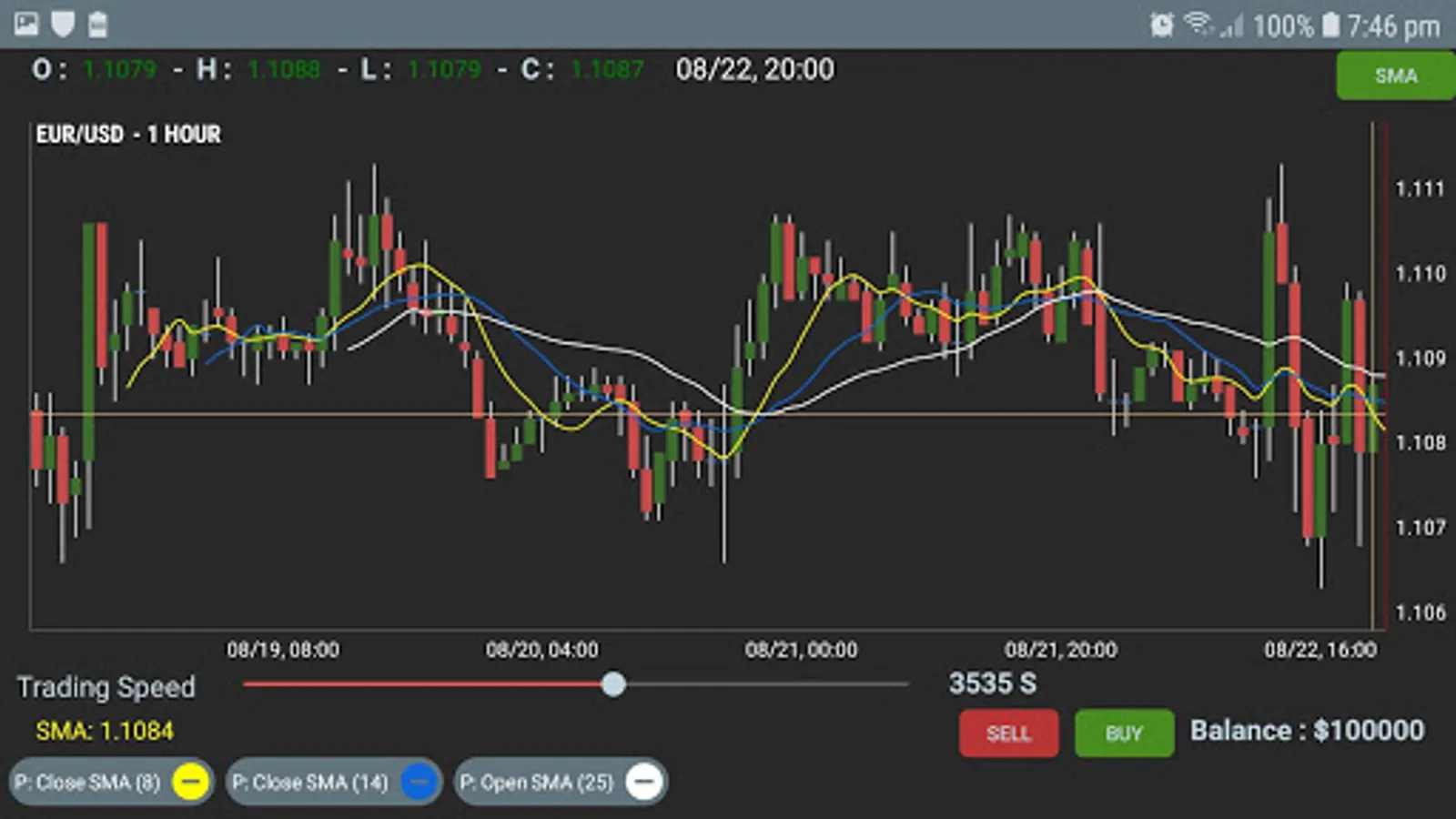Click the EUR/USD - 1 HOUR chart title
The image size is (1456, 819).
[128, 135]
